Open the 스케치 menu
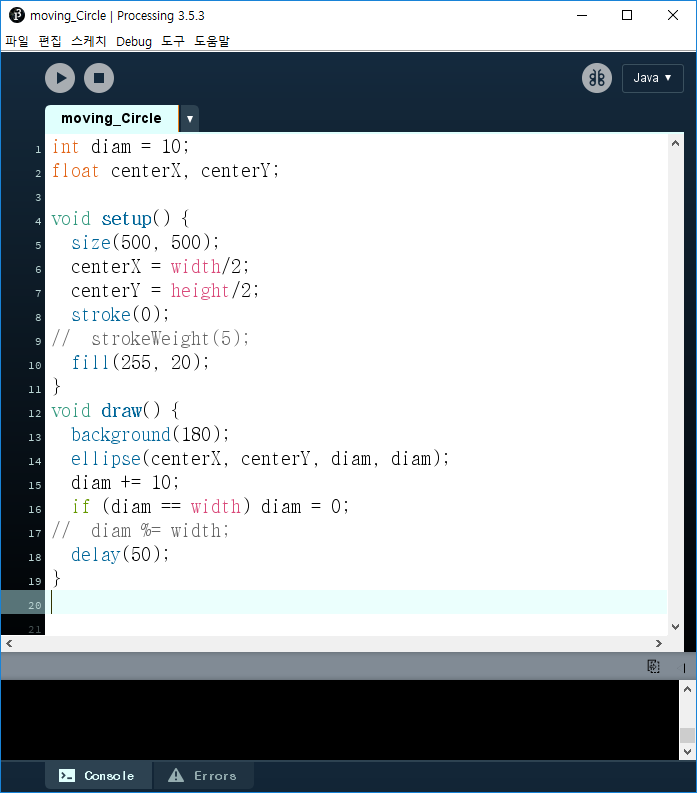This screenshot has height=793, width=697. pyautogui.click(x=89, y=41)
